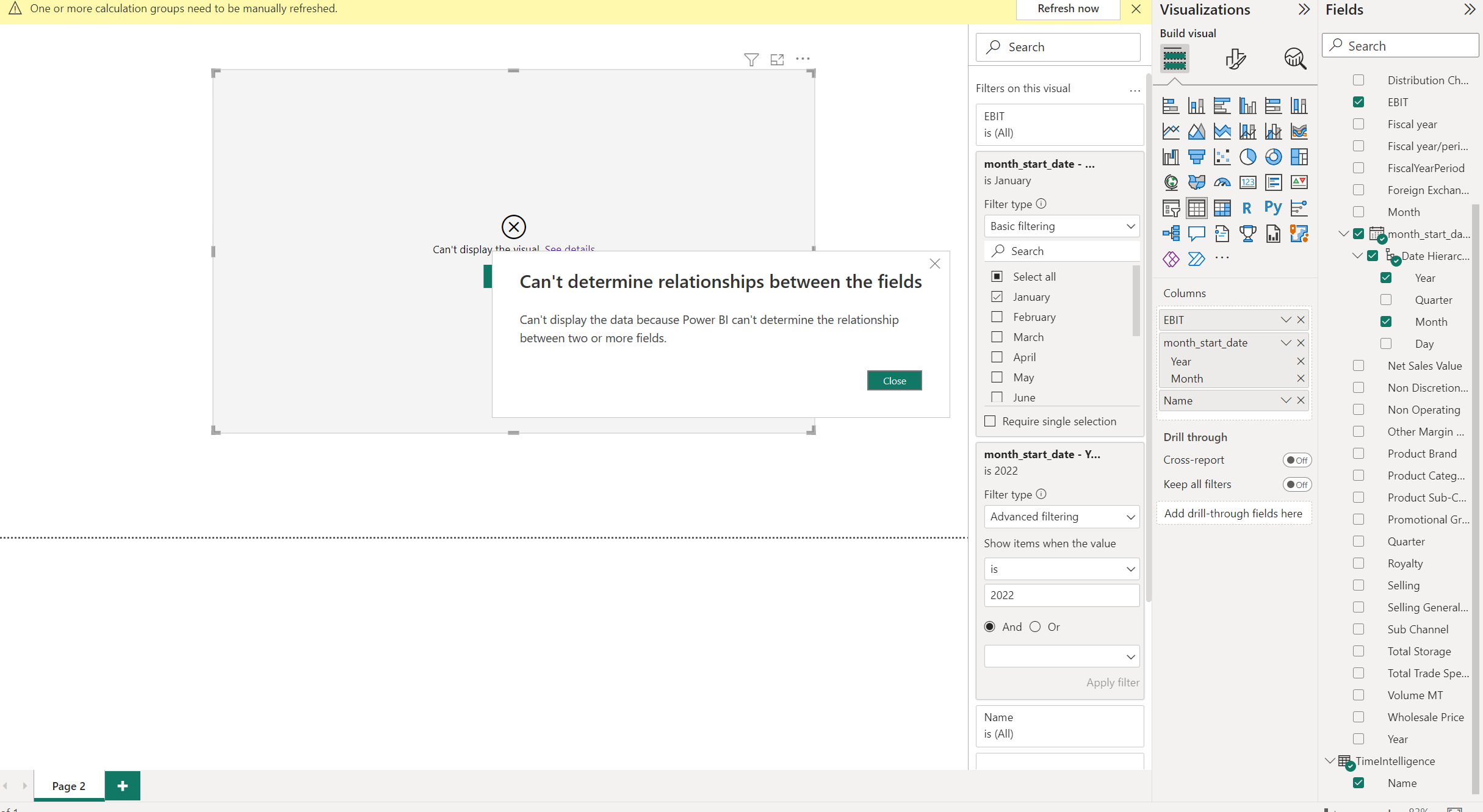The width and height of the screenshot is (1483, 812).
Task: Open the Format visual tab icon
Action: click(x=1235, y=59)
